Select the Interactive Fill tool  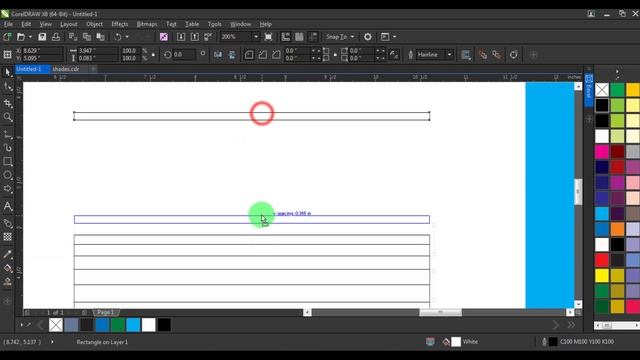click(x=7, y=268)
